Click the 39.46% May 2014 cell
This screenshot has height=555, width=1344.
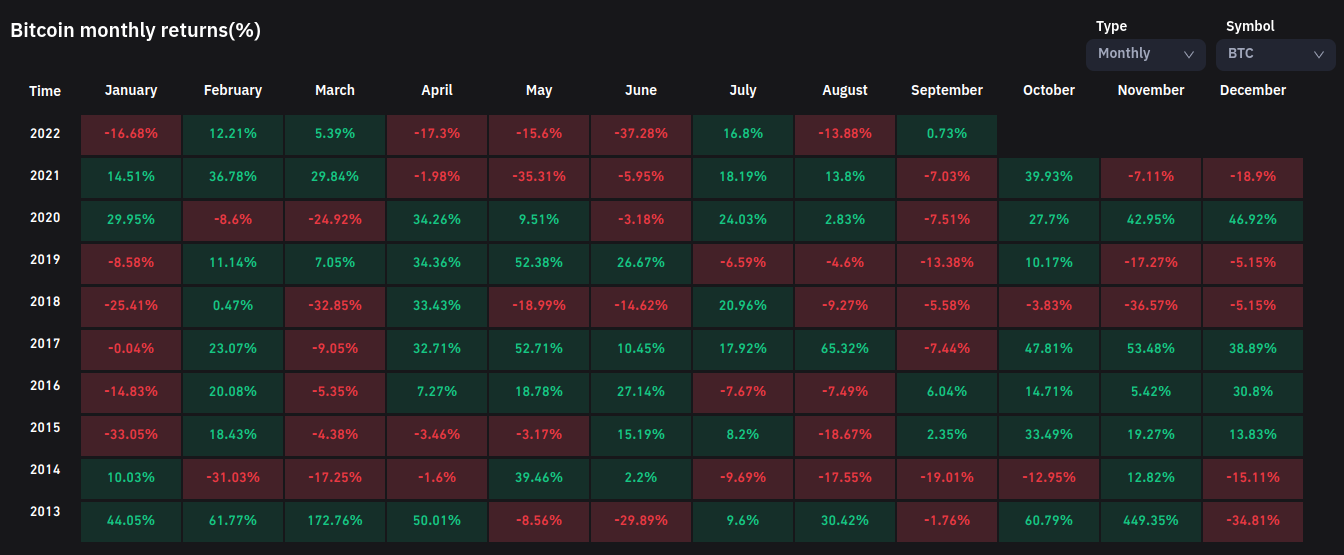coord(539,478)
